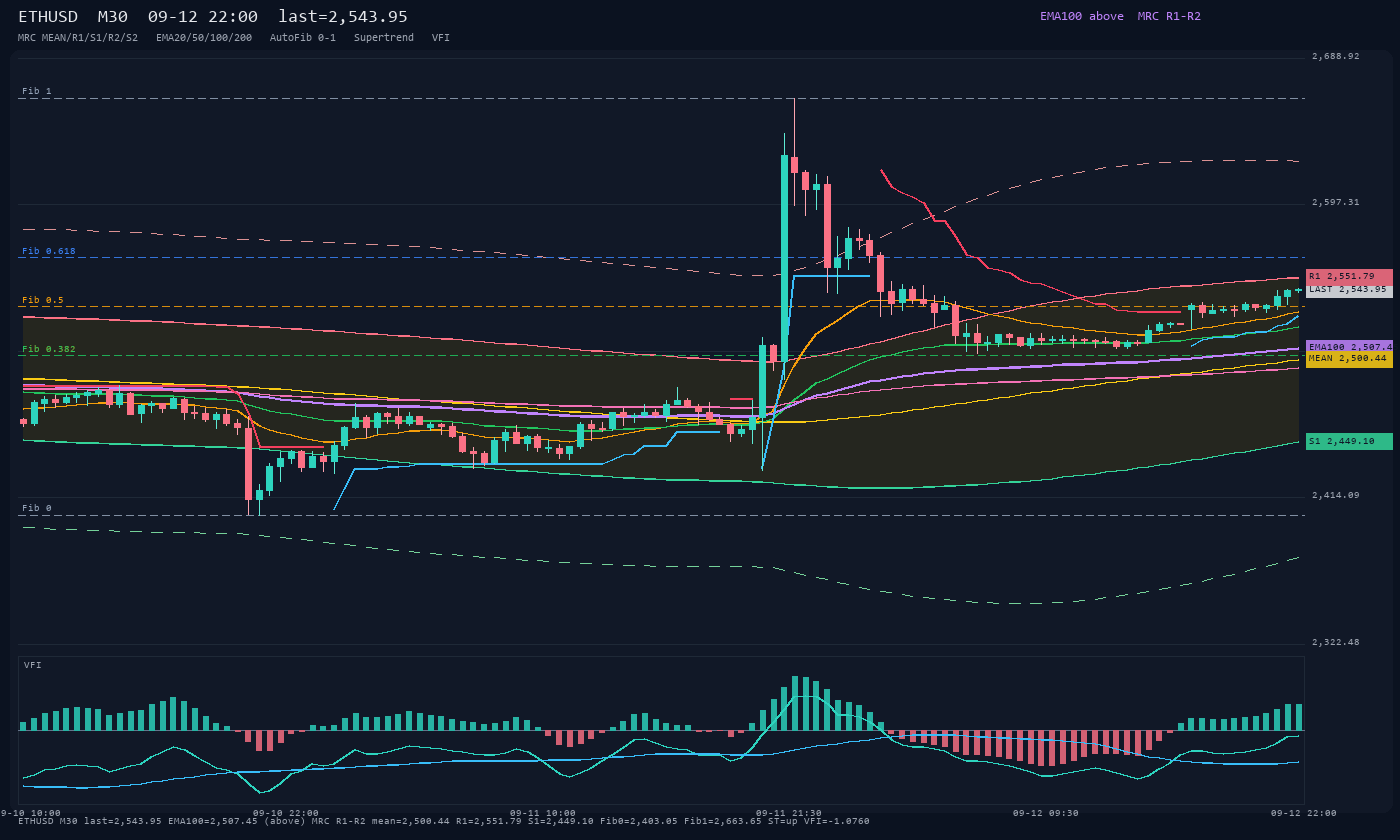Click the Fib 0.382 level label
The image size is (1400, 840).
49,349
